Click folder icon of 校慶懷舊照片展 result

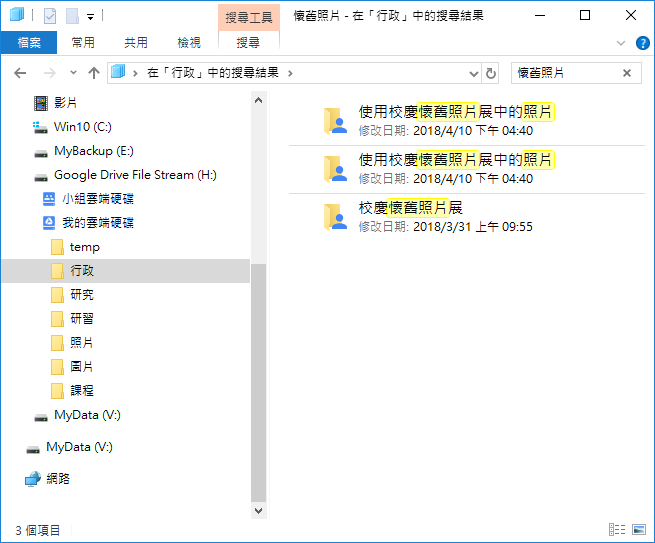pyautogui.click(x=335, y=217)
